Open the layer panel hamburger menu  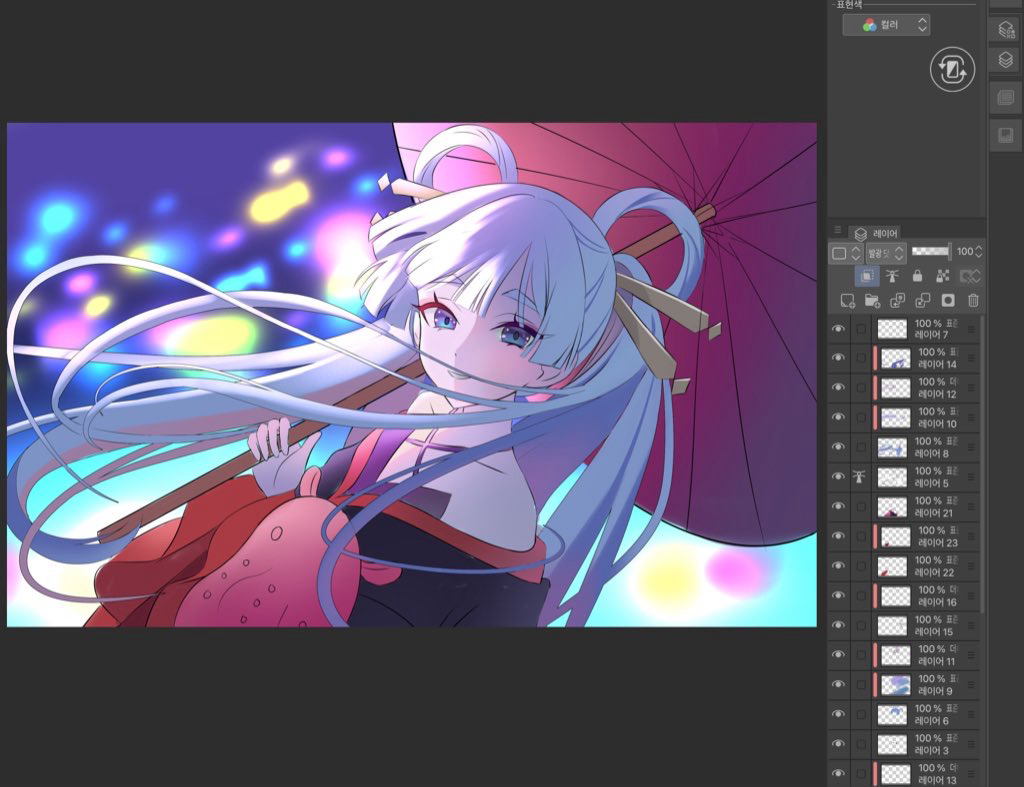838,231
